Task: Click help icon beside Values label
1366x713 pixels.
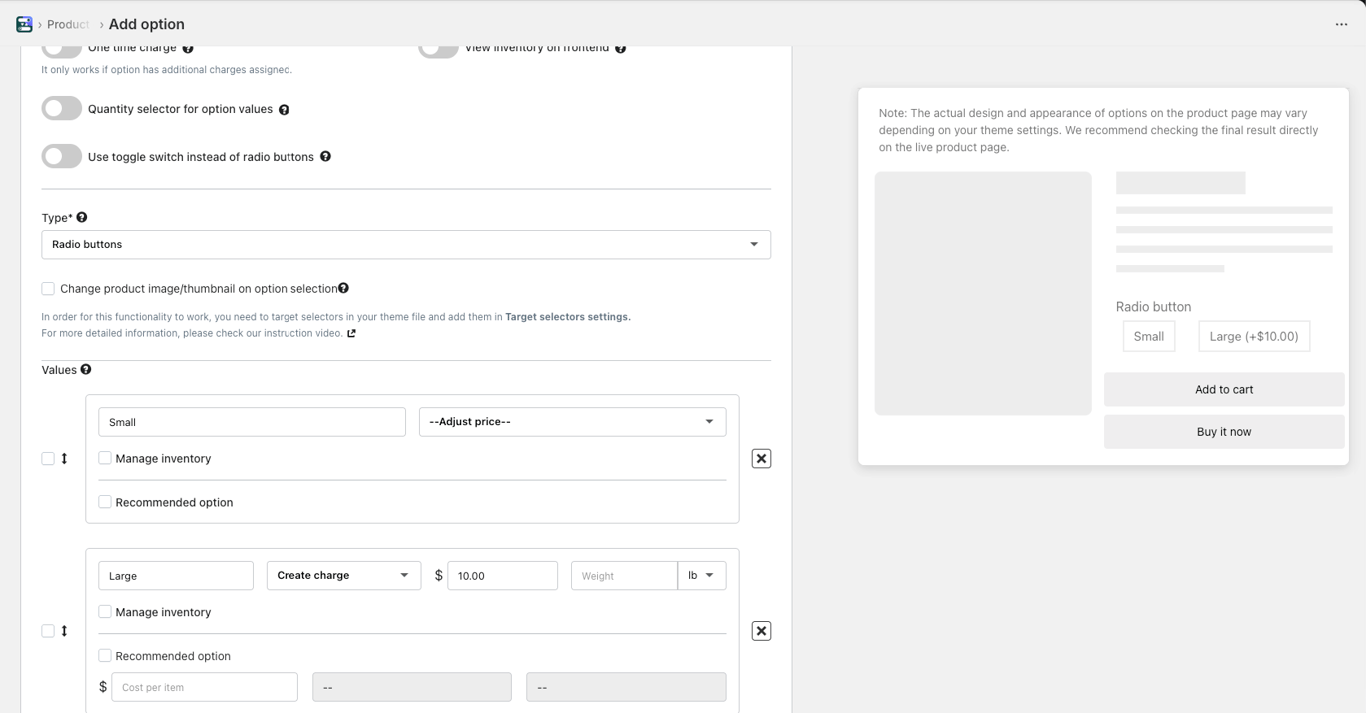Action: point(86,369)
